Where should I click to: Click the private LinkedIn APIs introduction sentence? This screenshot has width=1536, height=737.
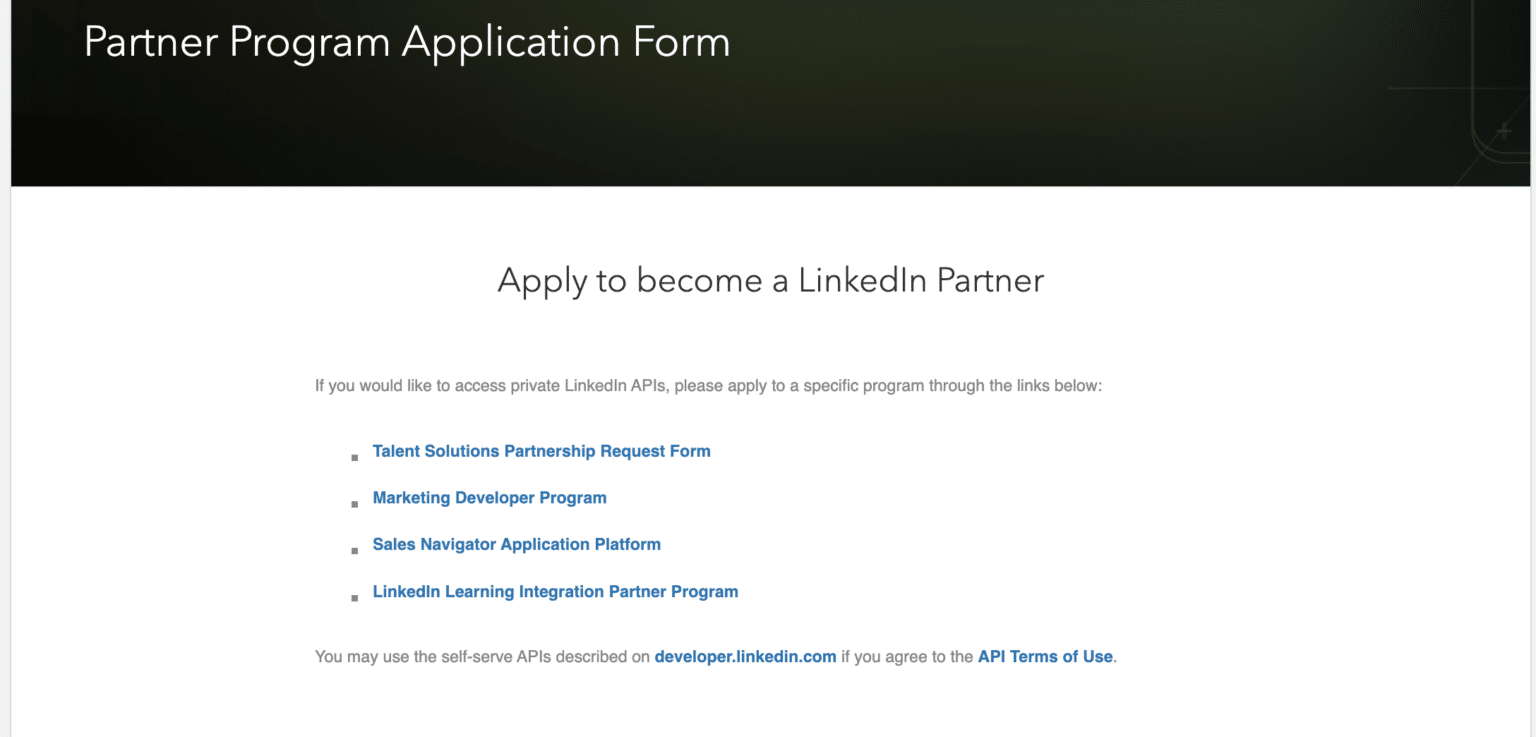(x=708, y=385)
